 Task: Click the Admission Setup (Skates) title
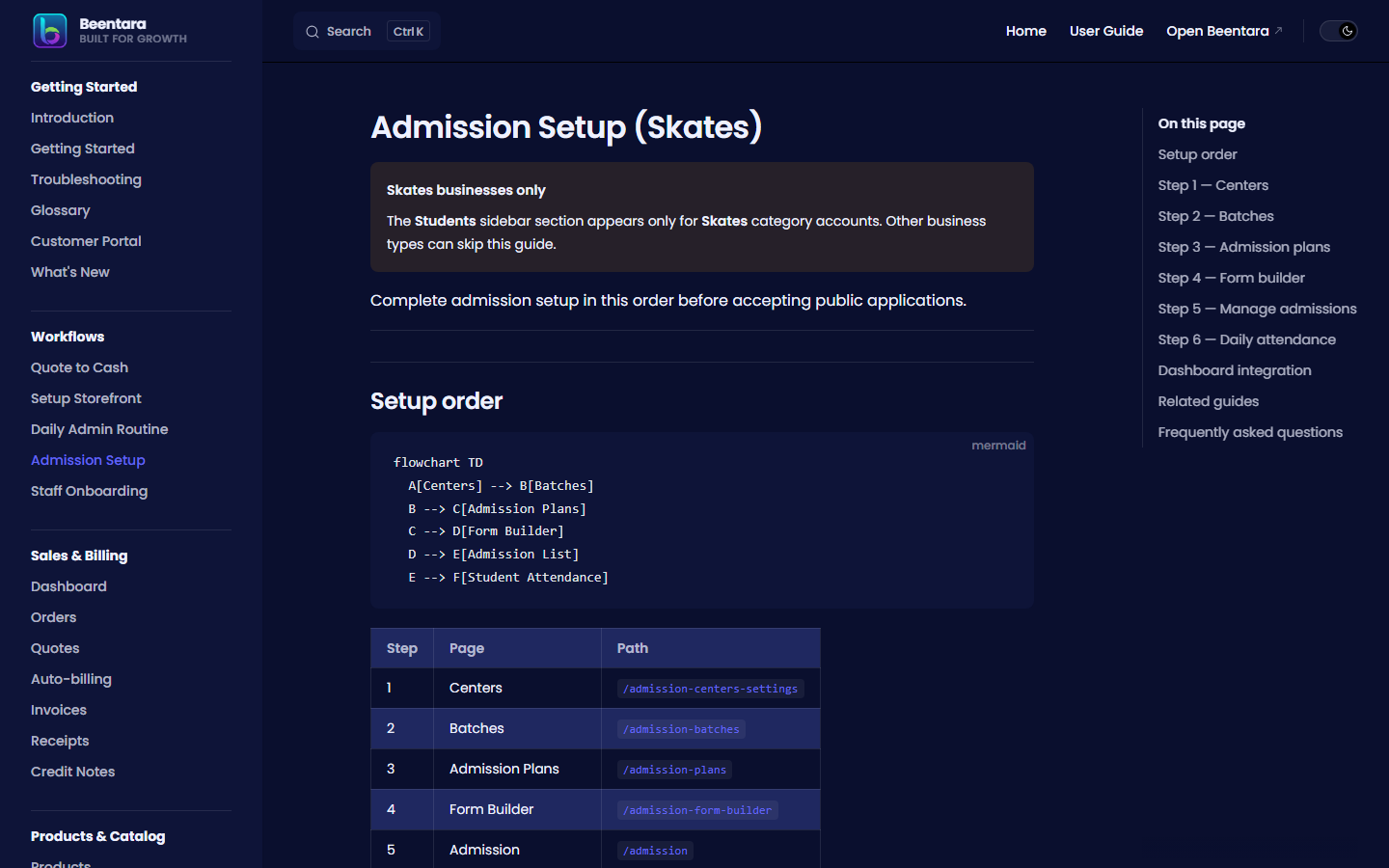(x=566, y=127)
